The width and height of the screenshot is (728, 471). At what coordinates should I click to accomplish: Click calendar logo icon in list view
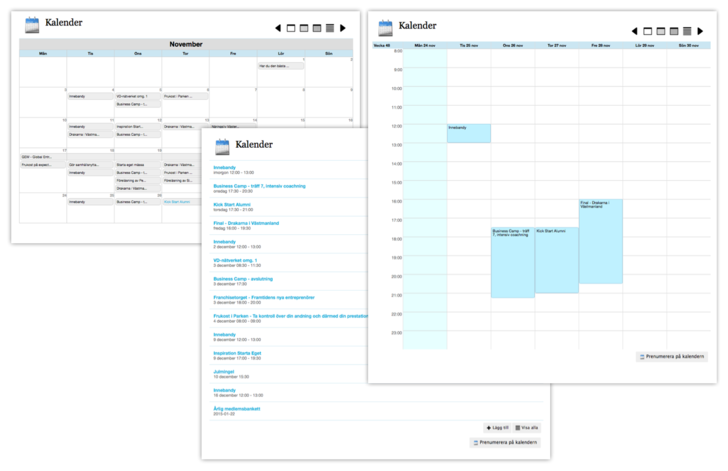[x=223, y=146]
